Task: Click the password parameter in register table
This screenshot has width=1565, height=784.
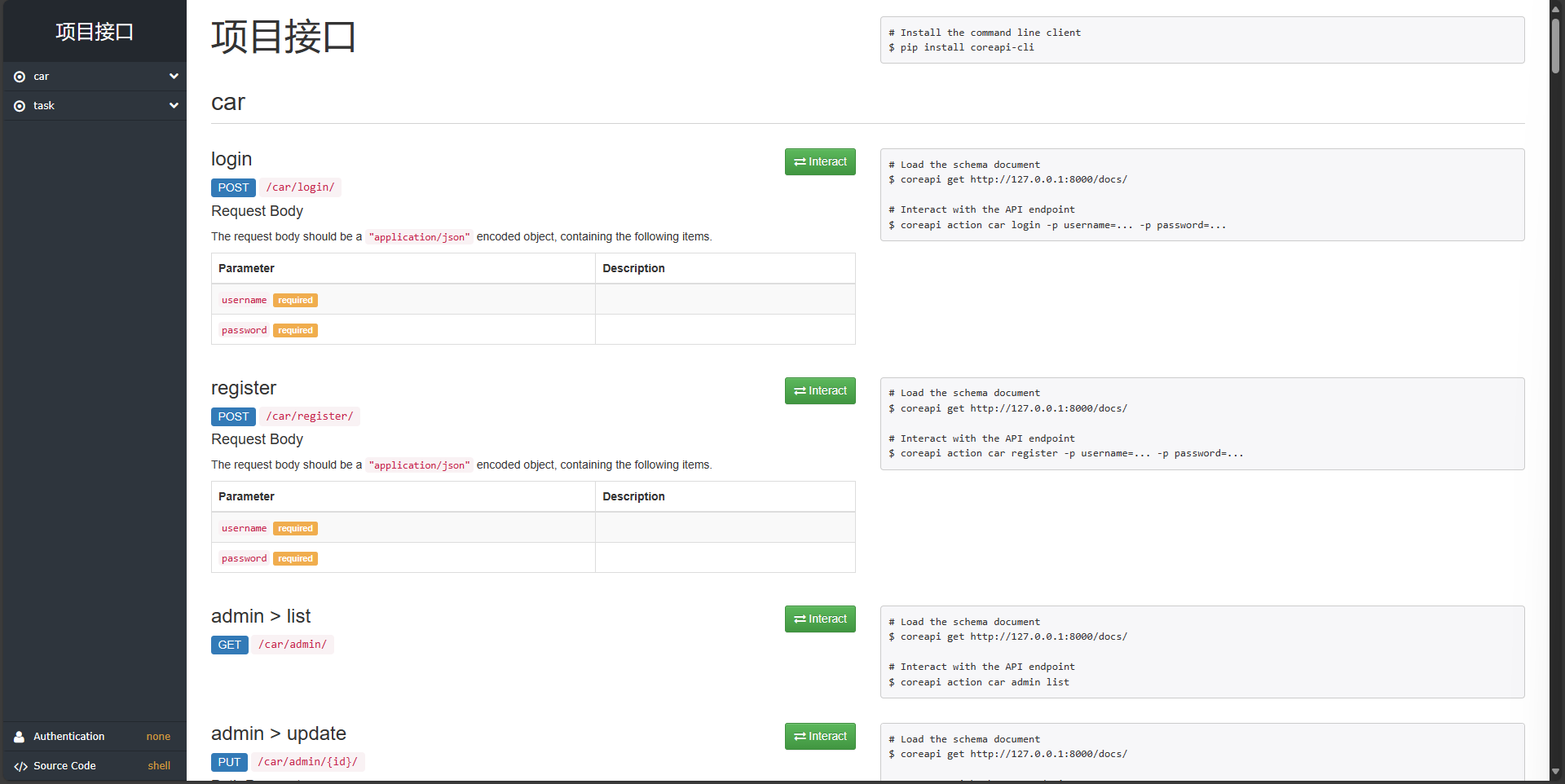Action: point(244,558)
